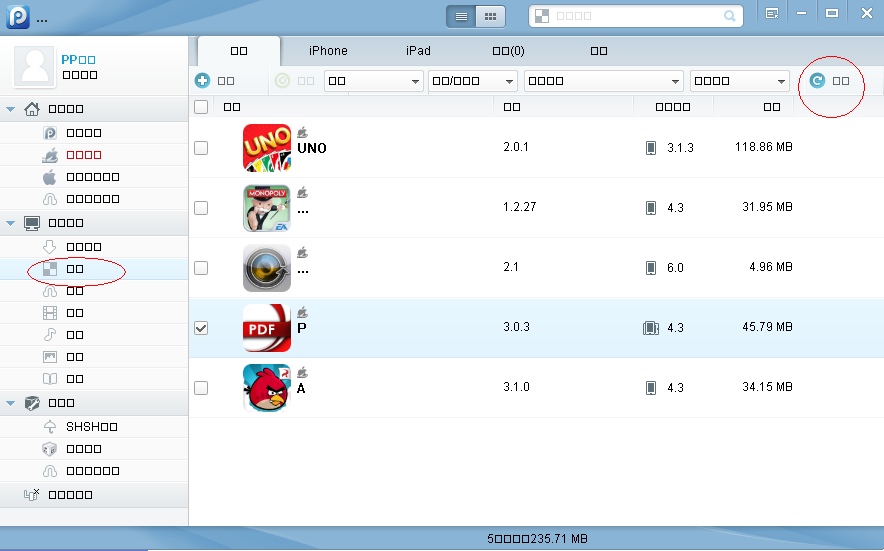The height and width of the screenshot is (551, 884).
Task: Collapse the monitor icon sidebar section
Action: [x=10, y=223]
